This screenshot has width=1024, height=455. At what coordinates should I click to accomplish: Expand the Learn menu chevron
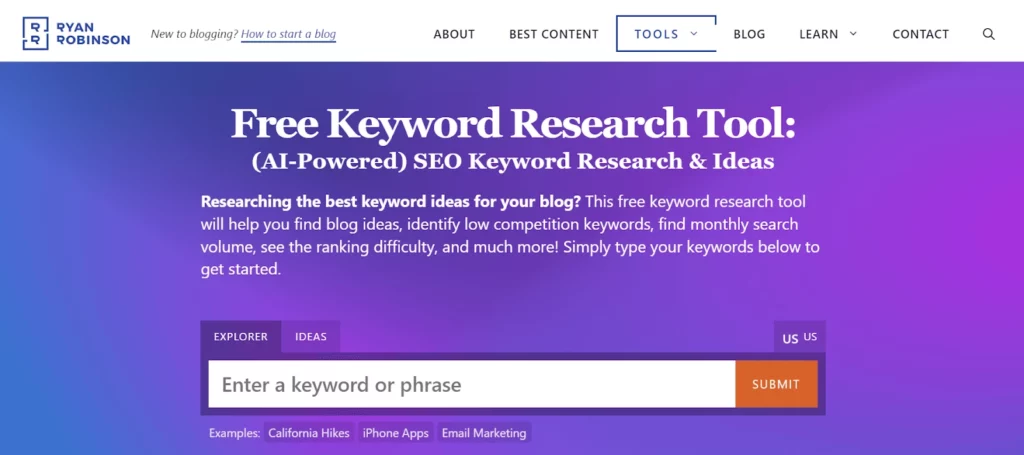pos(853,34)
